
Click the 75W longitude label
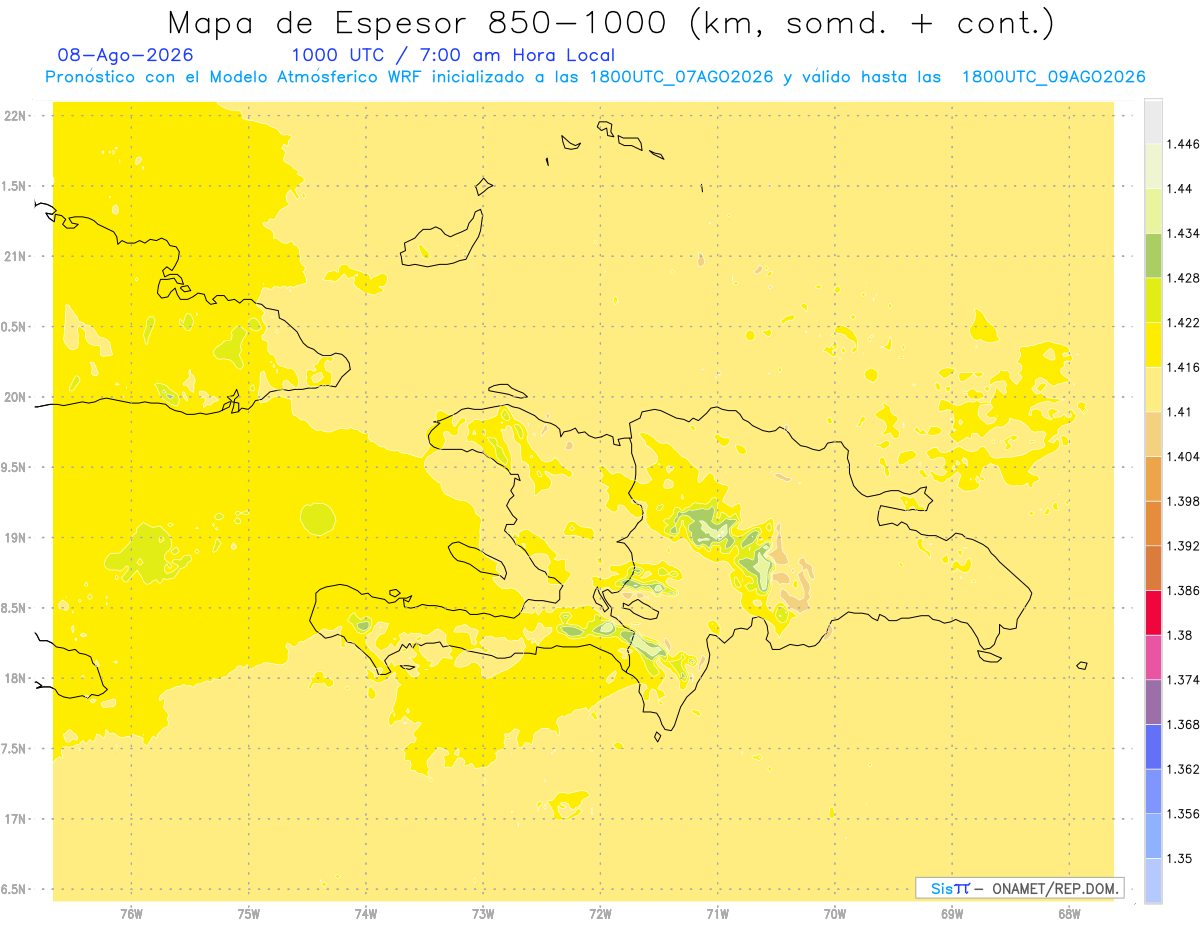(249, 913)
